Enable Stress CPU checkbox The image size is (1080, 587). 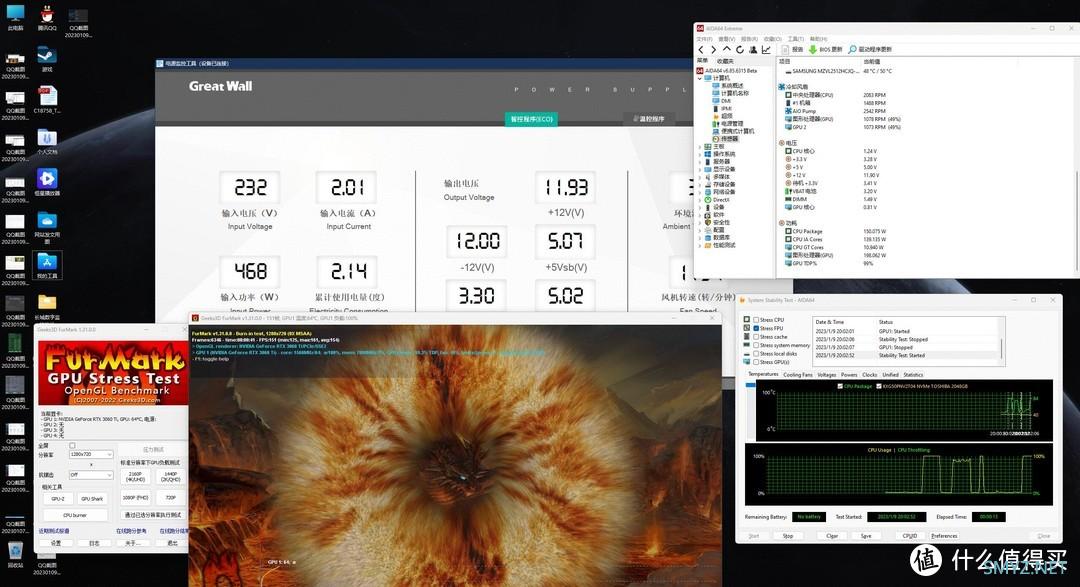tap(756, 320)
